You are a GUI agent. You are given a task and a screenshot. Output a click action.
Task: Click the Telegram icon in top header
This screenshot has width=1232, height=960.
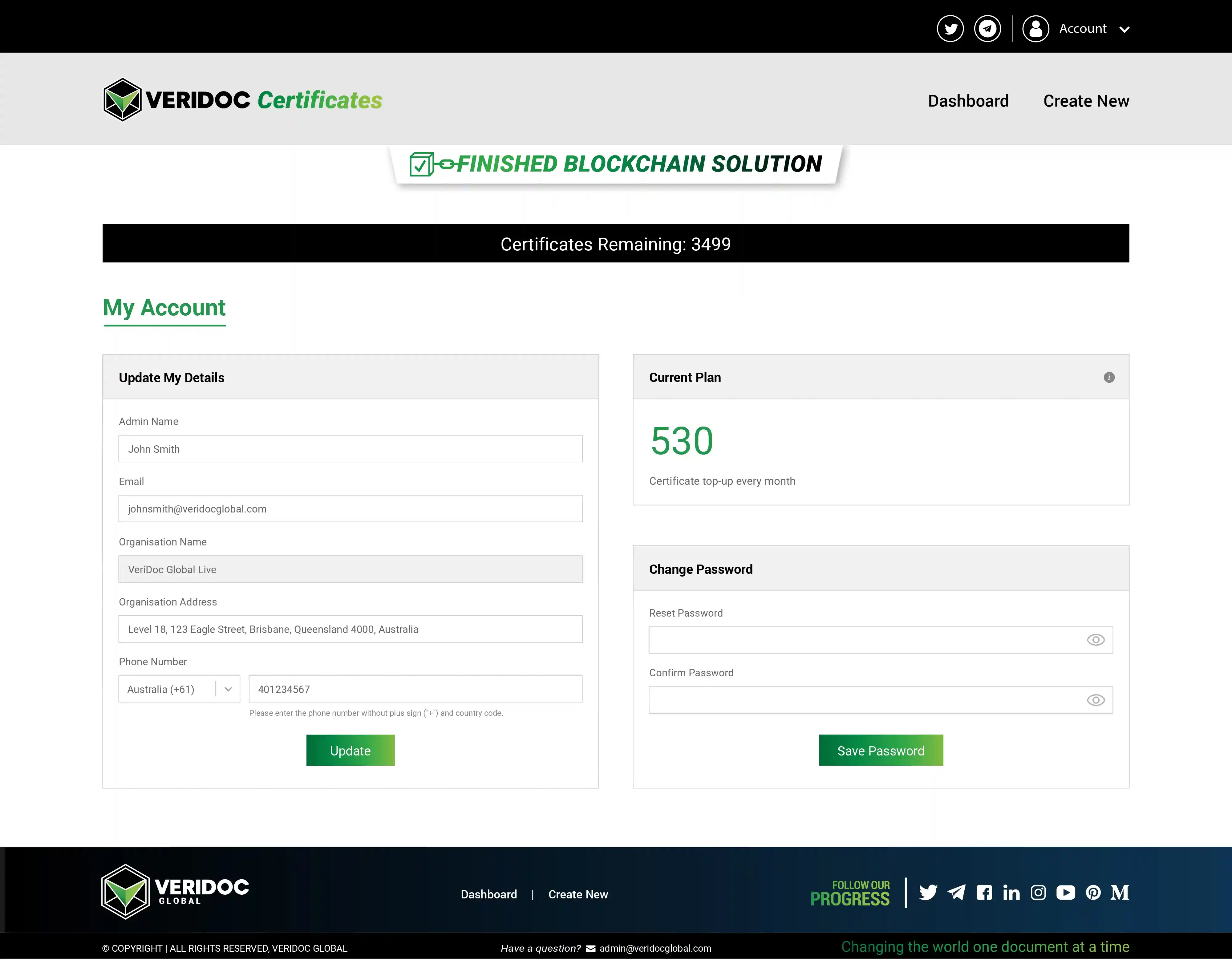(987, 29)
